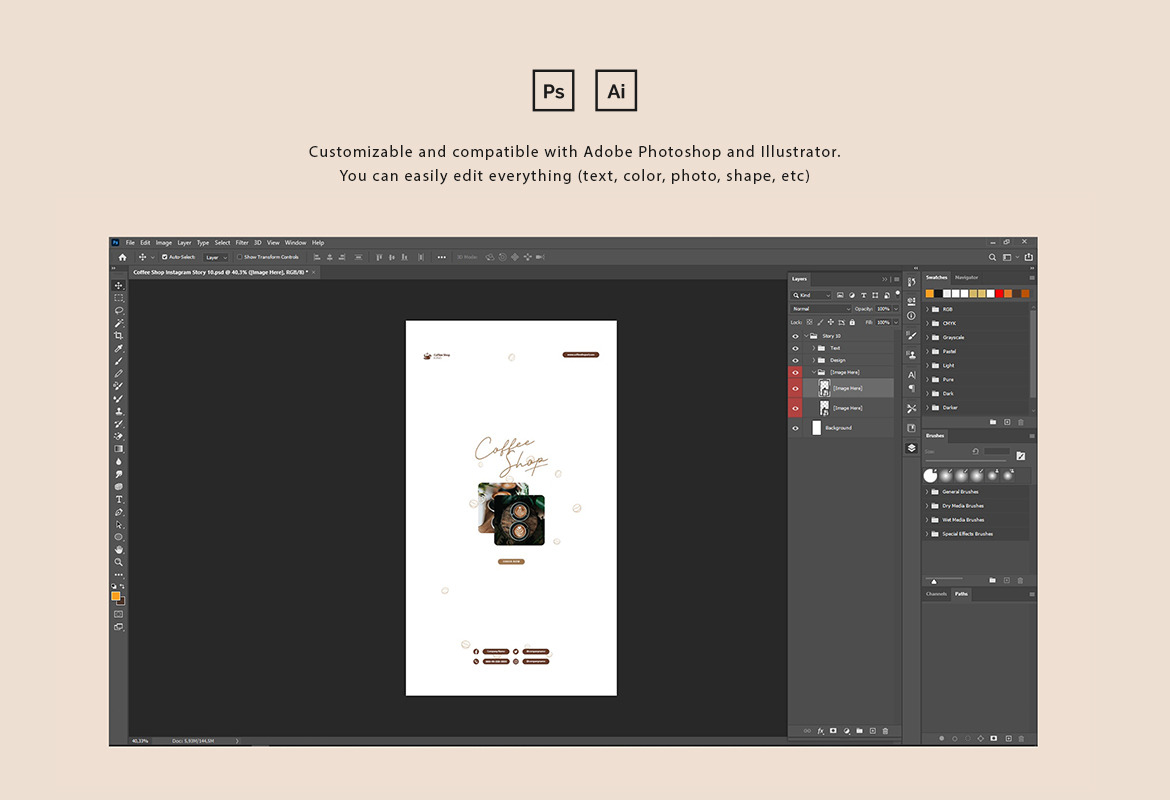The image size is (1170, 800).
Task: Click the Home icon in options bar
Action: point(122,257)
